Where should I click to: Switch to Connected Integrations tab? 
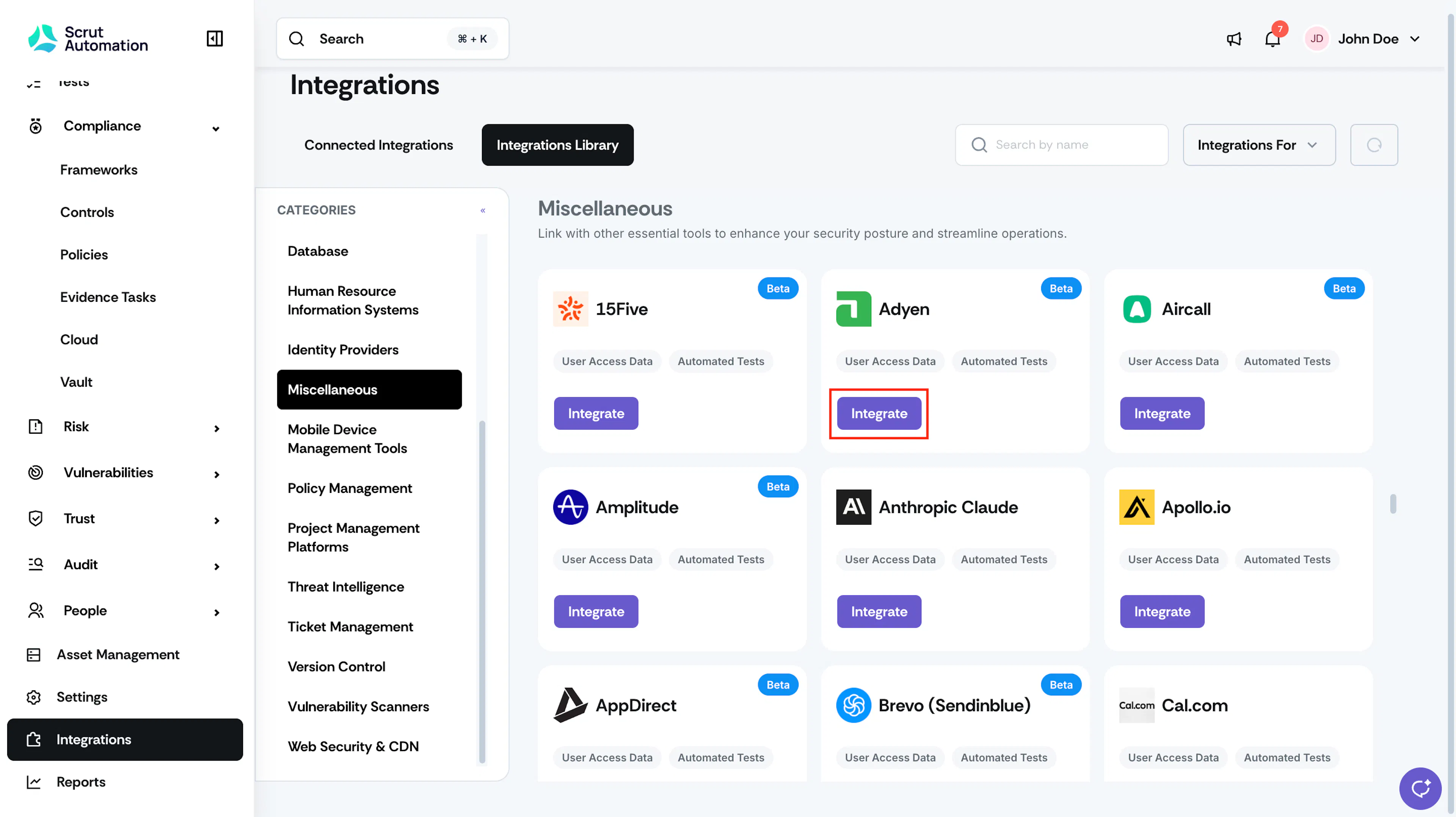379,145
